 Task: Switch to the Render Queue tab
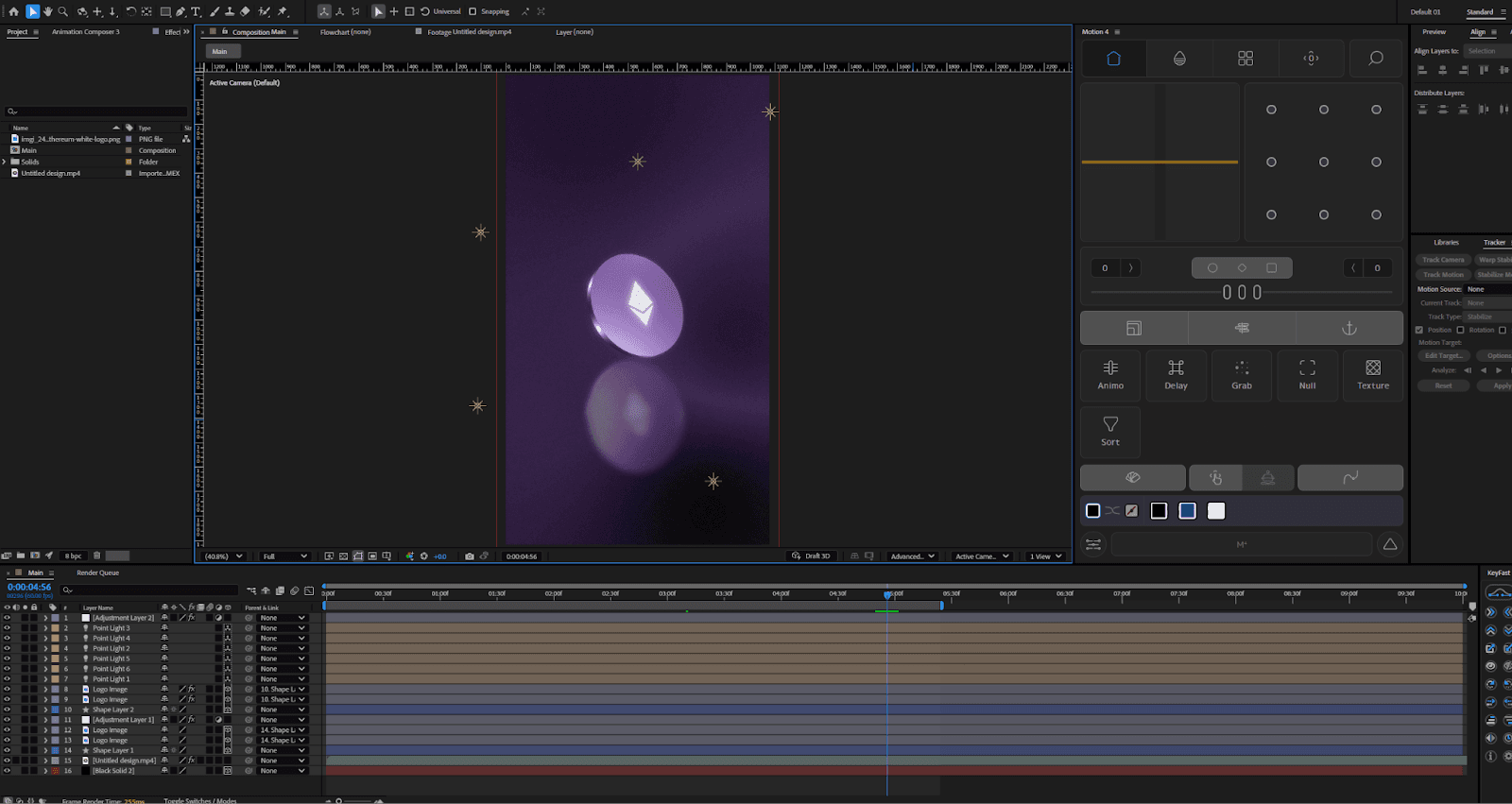[x=97, y=573]
